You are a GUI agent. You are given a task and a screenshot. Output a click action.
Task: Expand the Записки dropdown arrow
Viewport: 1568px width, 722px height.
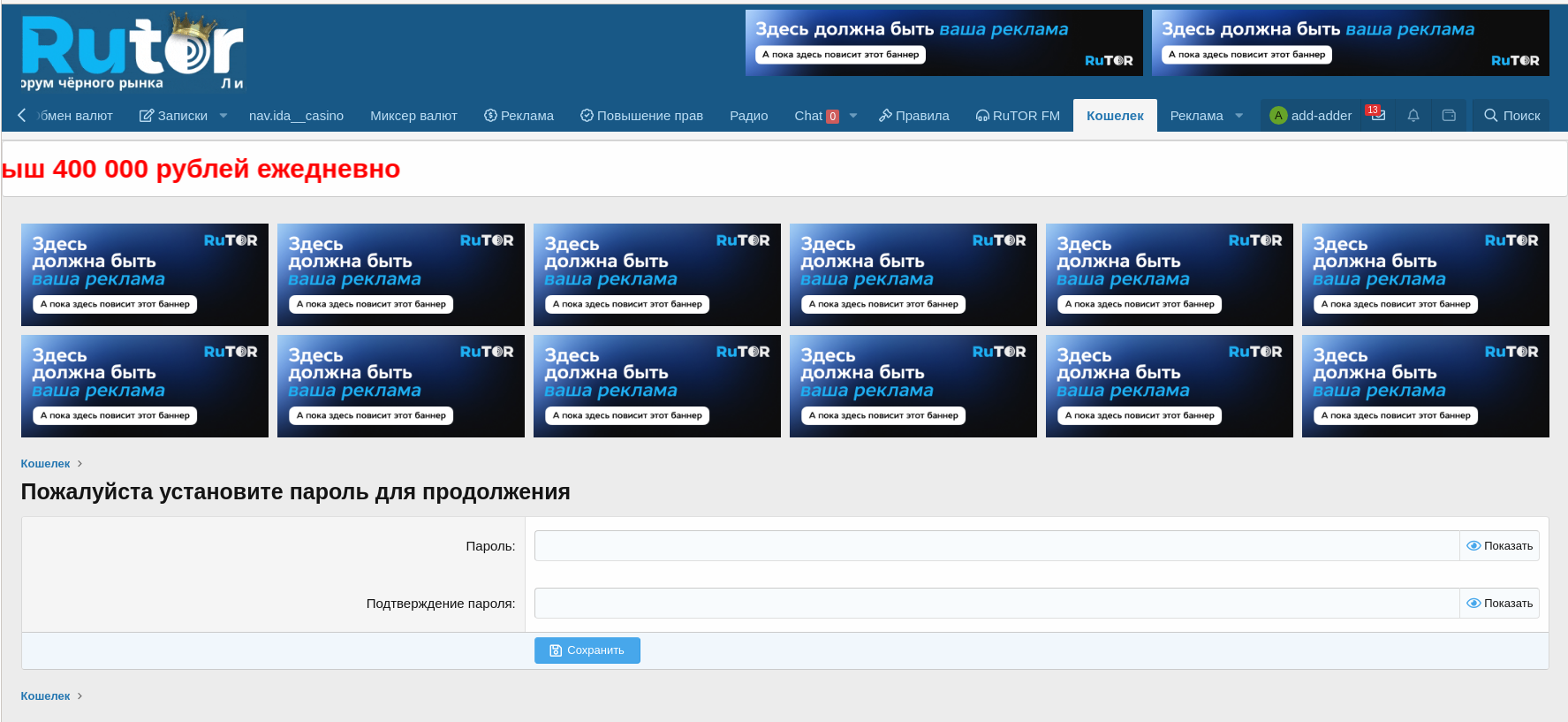223,116
